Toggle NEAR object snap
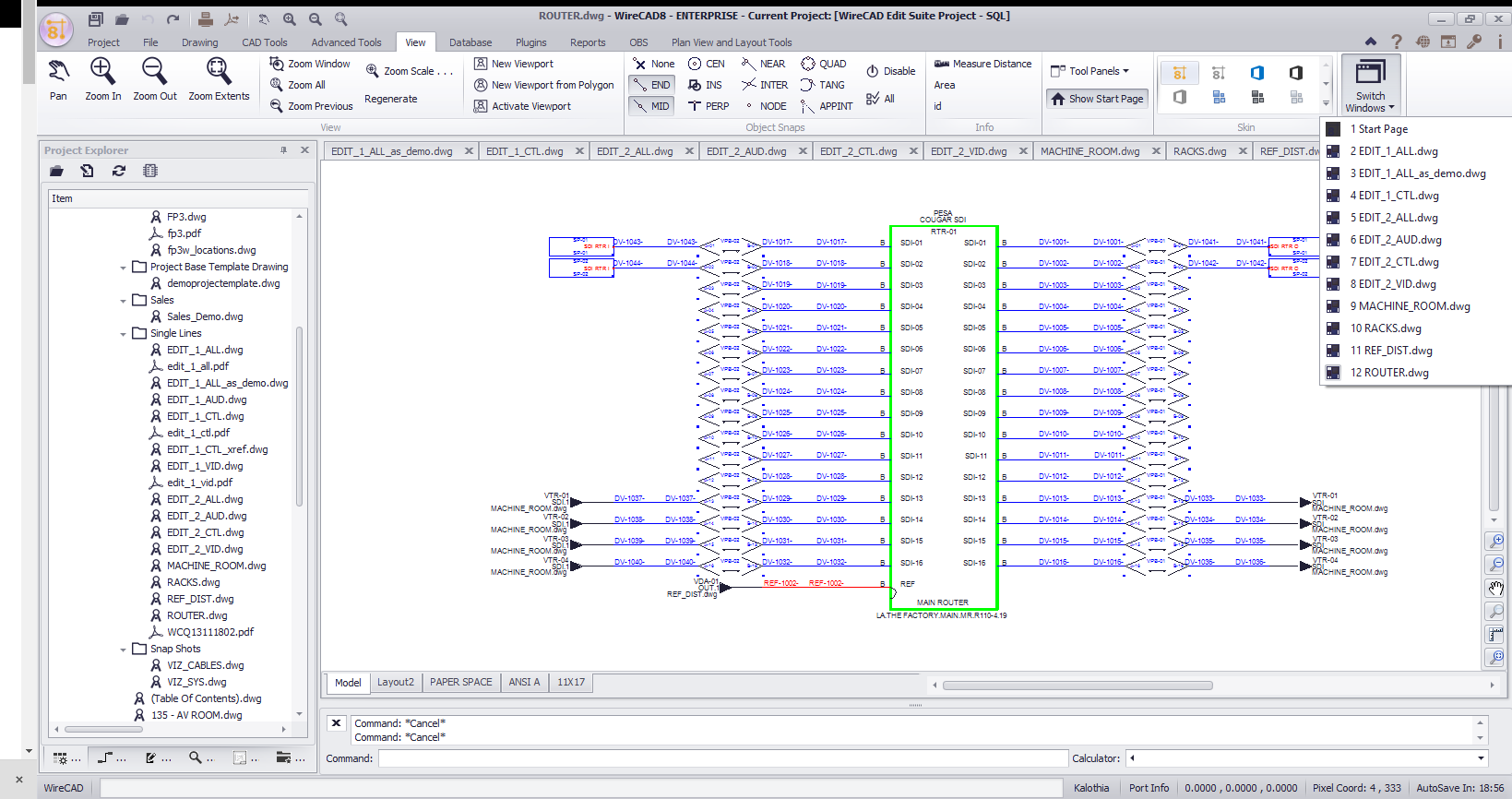 (763, 64)
